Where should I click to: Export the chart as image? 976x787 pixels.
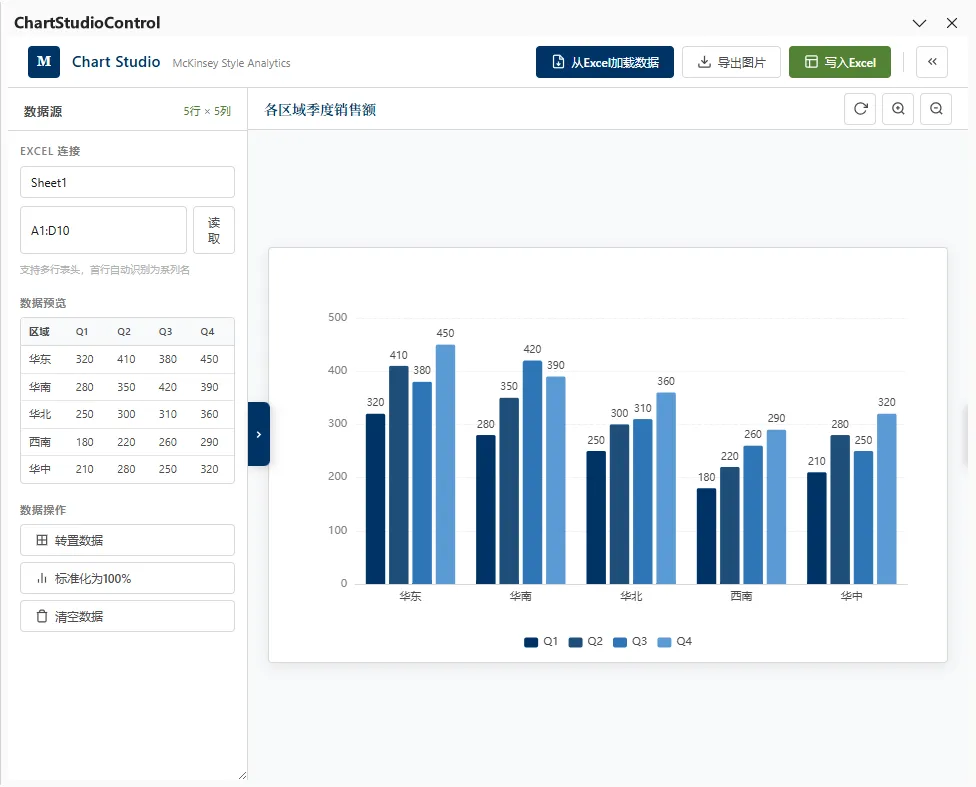click(731, 62)
